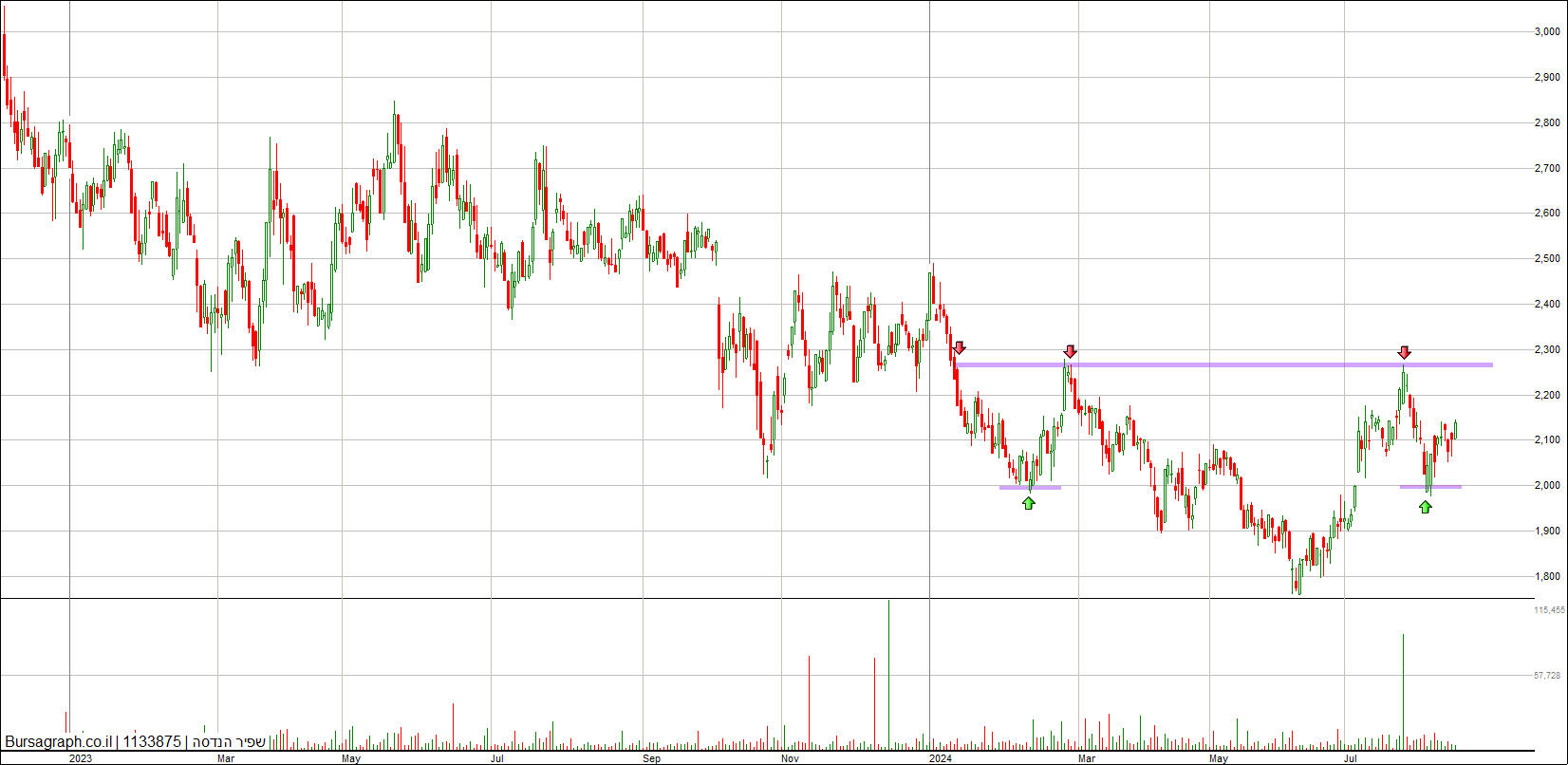Click the 2,200 price axis label
Viewport: 1568px width, 765px height.
click(x=1547, y=395)
